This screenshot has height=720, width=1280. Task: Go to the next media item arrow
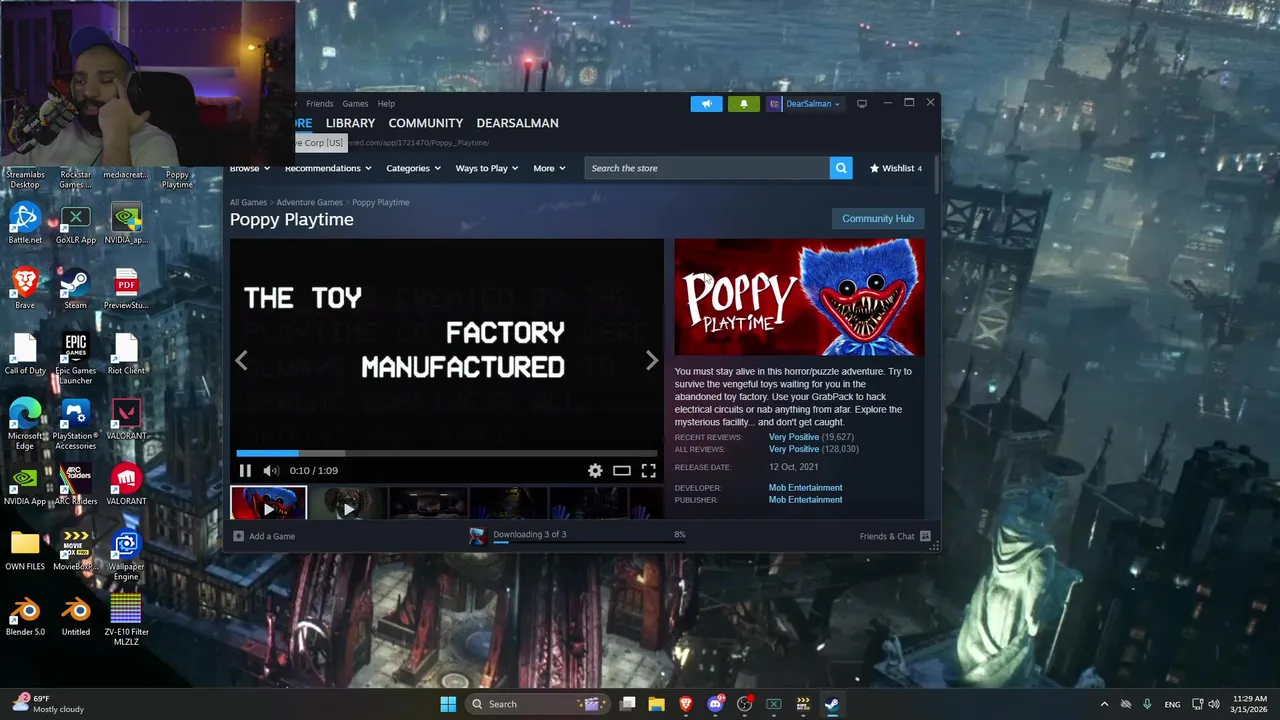(x=652, y=361)
